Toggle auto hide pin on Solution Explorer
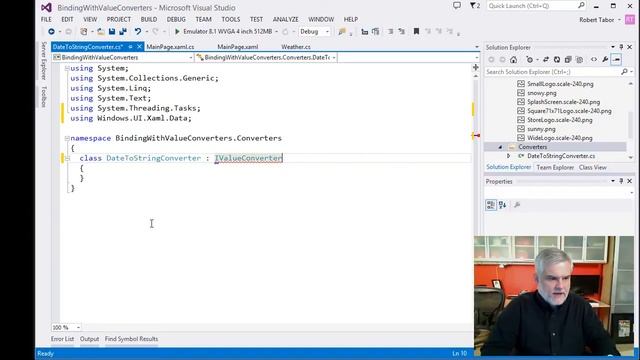 [x=621, y=47]
